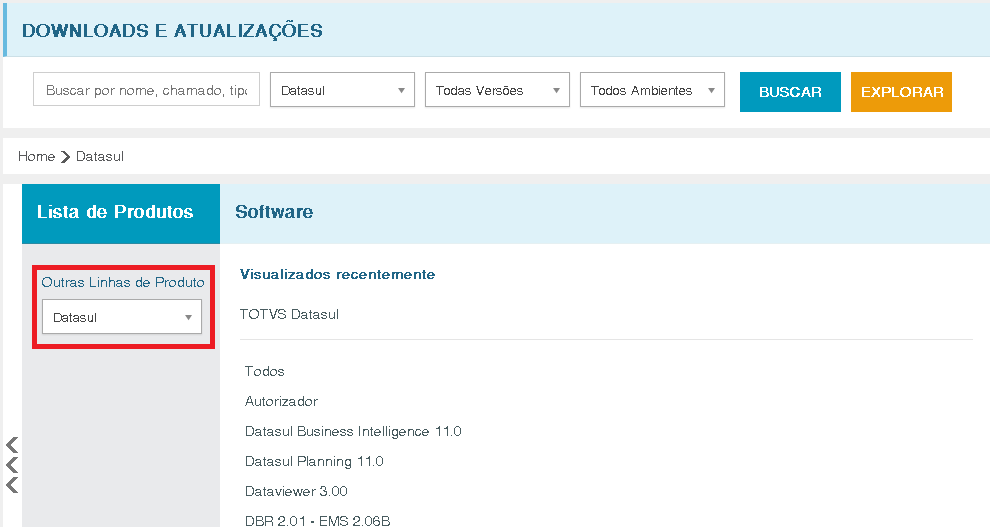The width and height of the screenshot is (990, 527).
Task: Open Datasul Business Intelligence 11.0
Action: tap(353, 432)
